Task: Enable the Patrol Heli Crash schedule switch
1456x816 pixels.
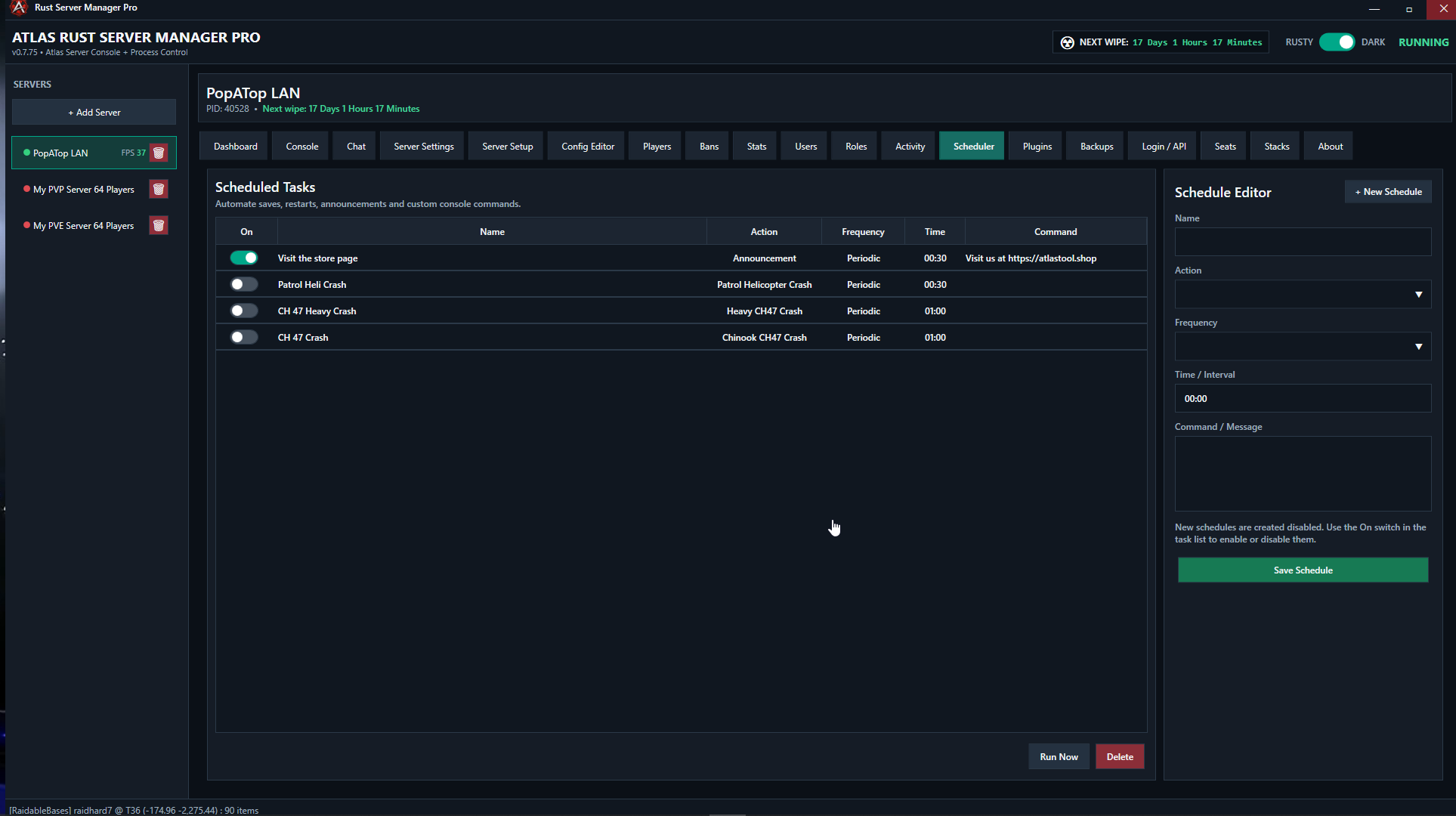Action: click(244, 284)
